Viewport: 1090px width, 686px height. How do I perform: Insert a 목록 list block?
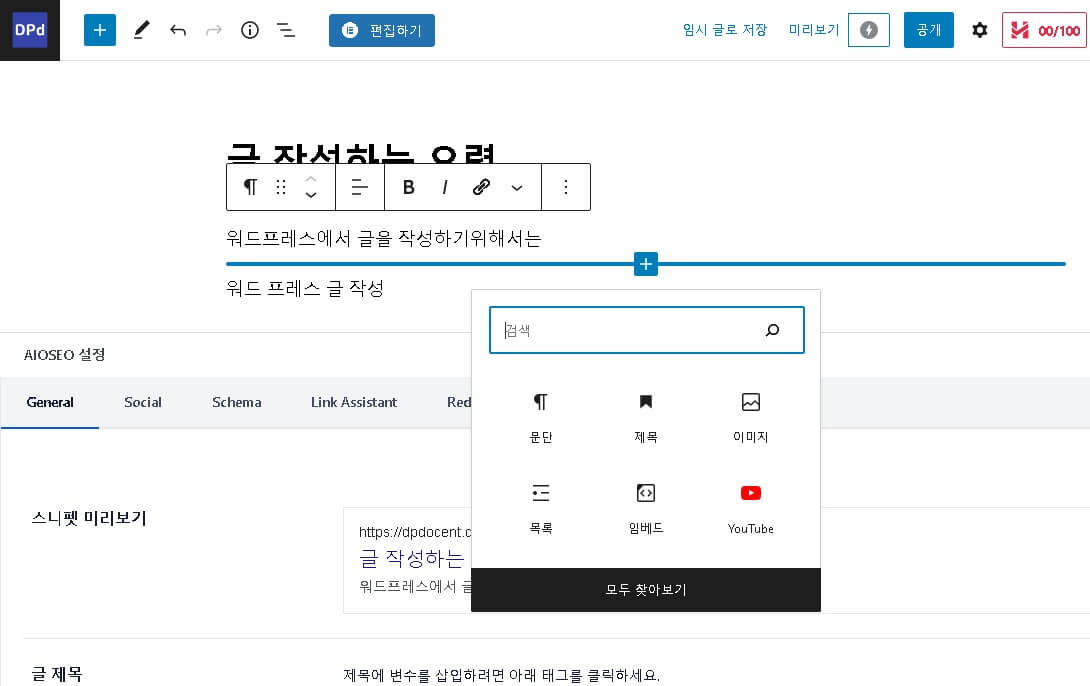point(541,505)
